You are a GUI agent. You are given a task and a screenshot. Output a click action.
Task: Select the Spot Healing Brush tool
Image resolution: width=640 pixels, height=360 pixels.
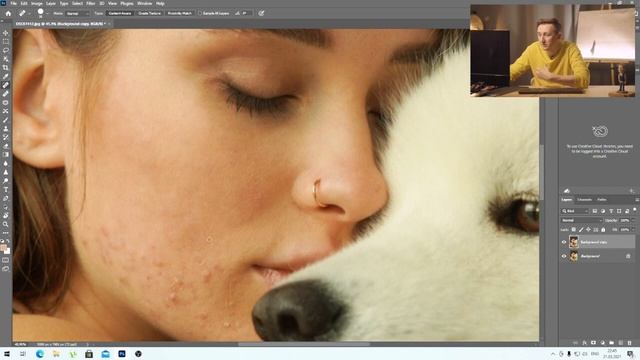coord(6,85)
